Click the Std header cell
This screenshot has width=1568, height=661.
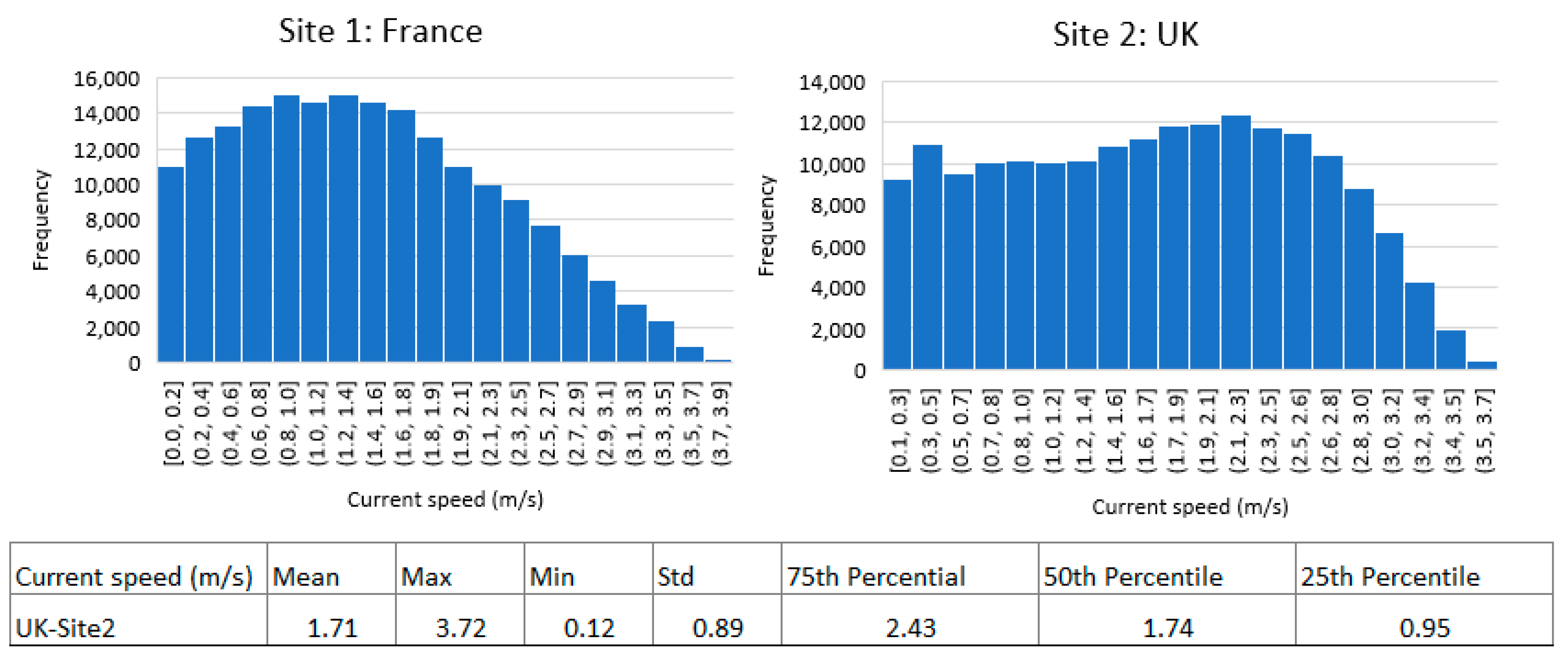676,577
